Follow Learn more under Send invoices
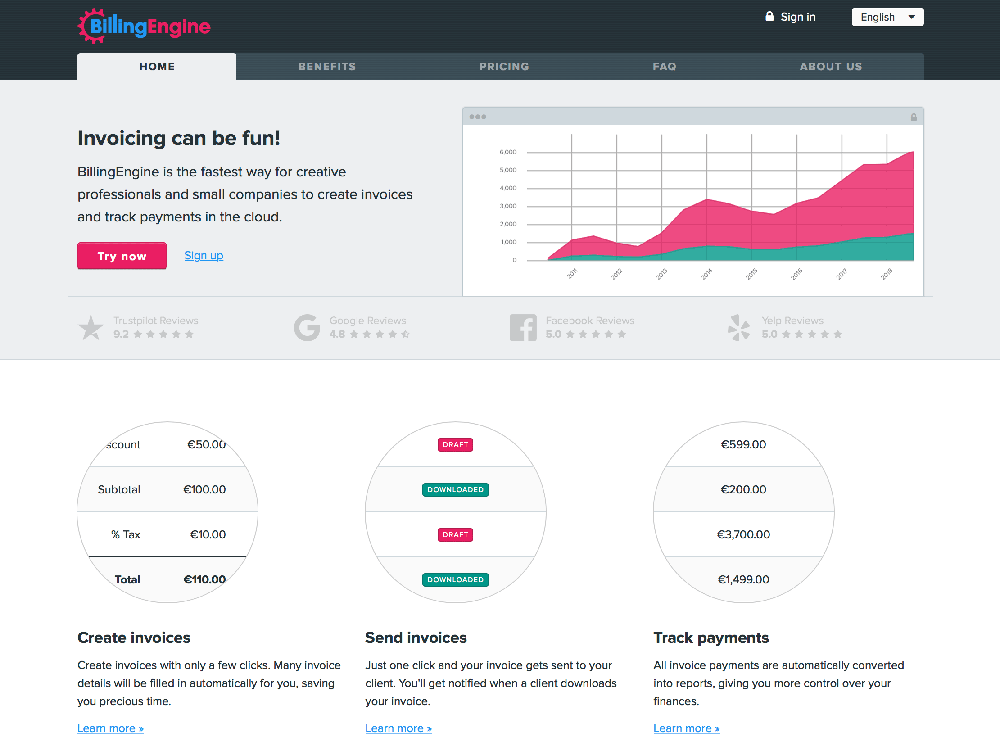Viewport: 1000px width, 755px height. (399, 728)
